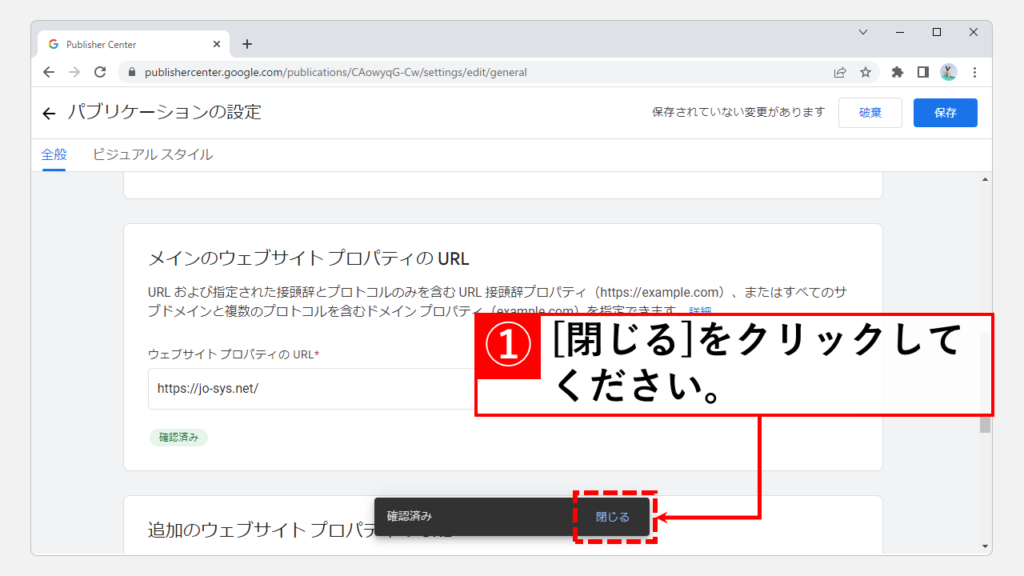Screen dimensions: 1024x576
Task: Switch to the ビジュアル スタイル tab
Action: tap(152, 155)
